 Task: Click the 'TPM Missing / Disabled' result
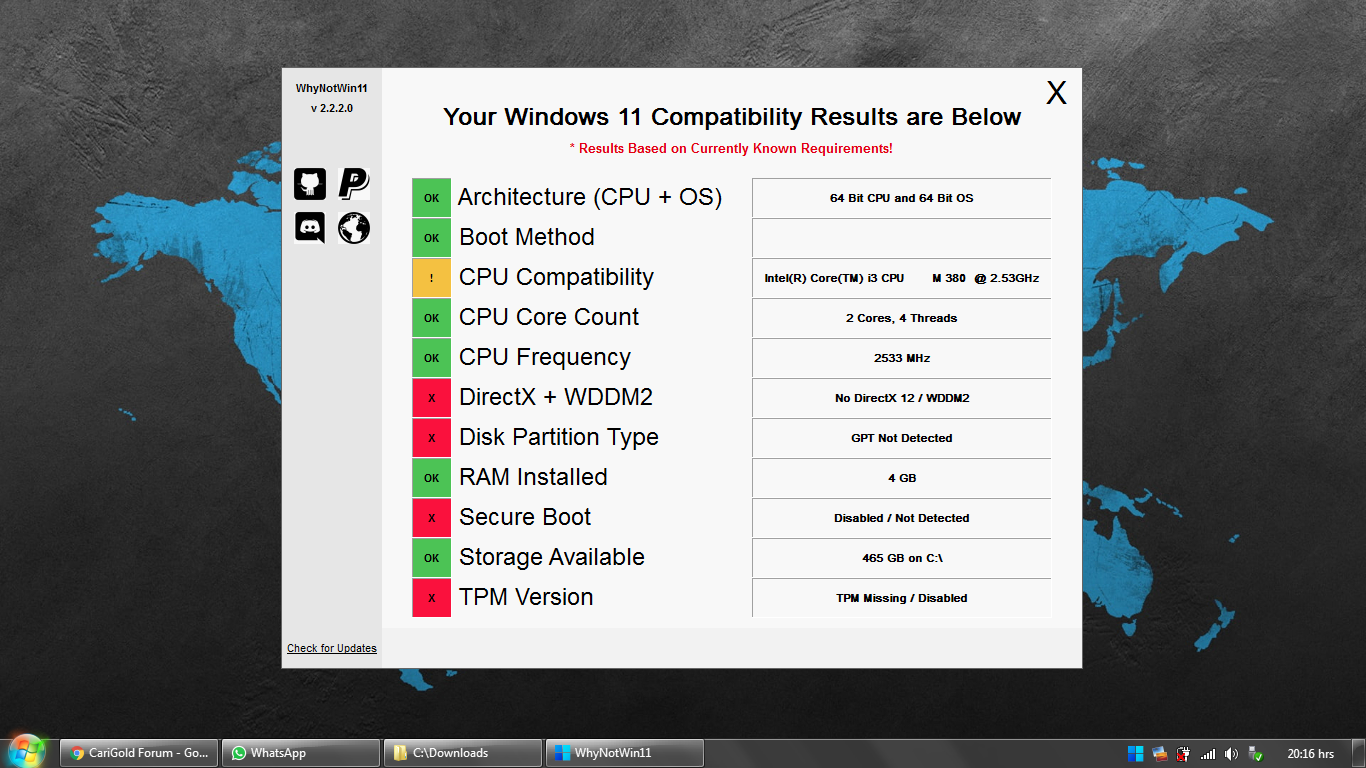pos(901,598)
